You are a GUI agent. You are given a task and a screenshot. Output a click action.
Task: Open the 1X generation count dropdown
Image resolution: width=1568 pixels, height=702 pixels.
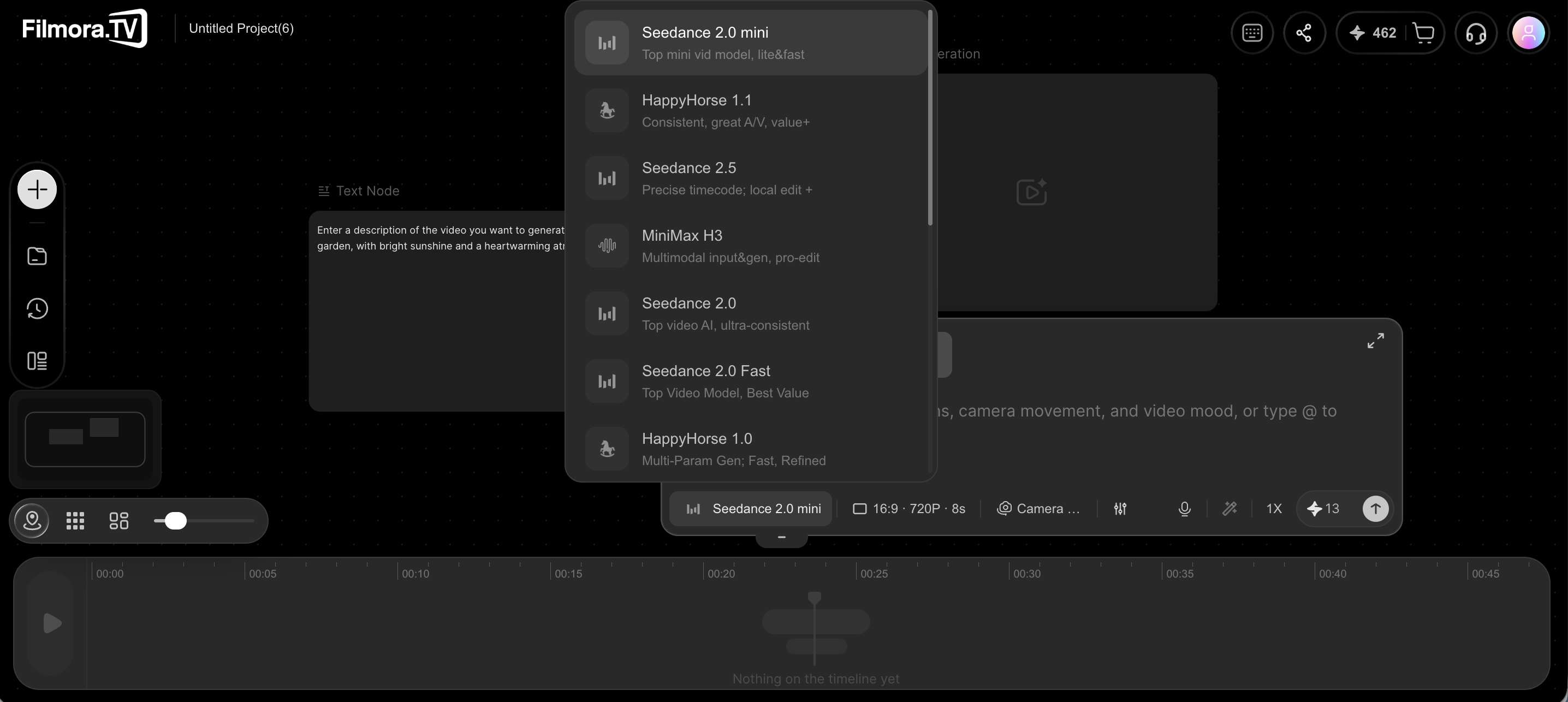(1274, 508)
